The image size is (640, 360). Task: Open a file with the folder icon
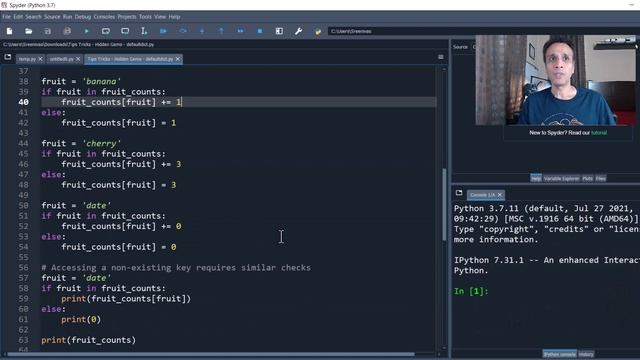click(x=29, y=31)
